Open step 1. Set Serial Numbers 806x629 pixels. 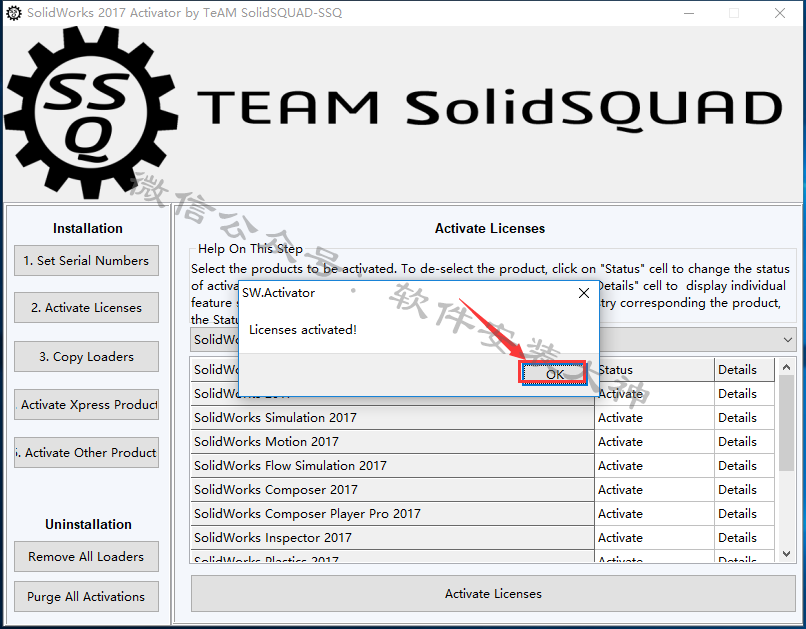86,261
